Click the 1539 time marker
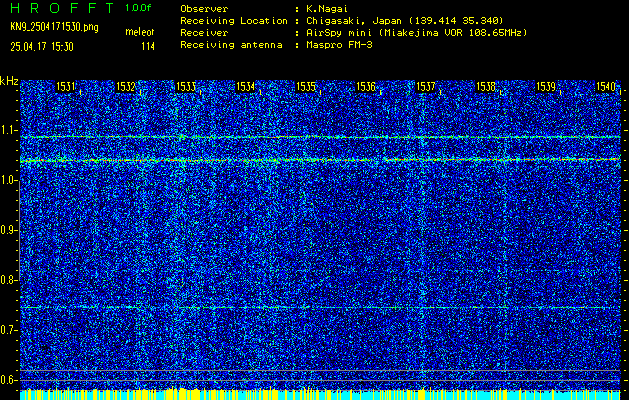 pyautogui.click(x=546, y=87)
